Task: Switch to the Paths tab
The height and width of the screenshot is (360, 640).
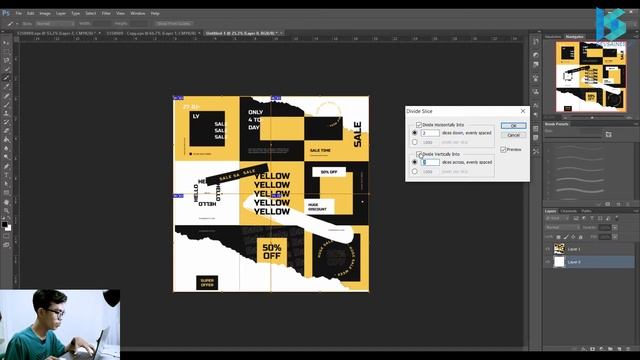Action: (587, 211)
